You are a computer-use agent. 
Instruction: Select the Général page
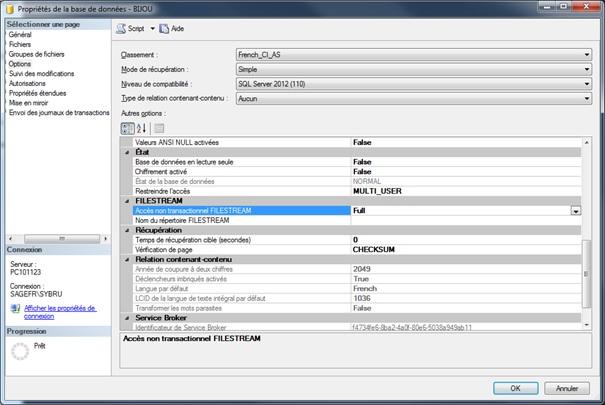tap(20, 35)
